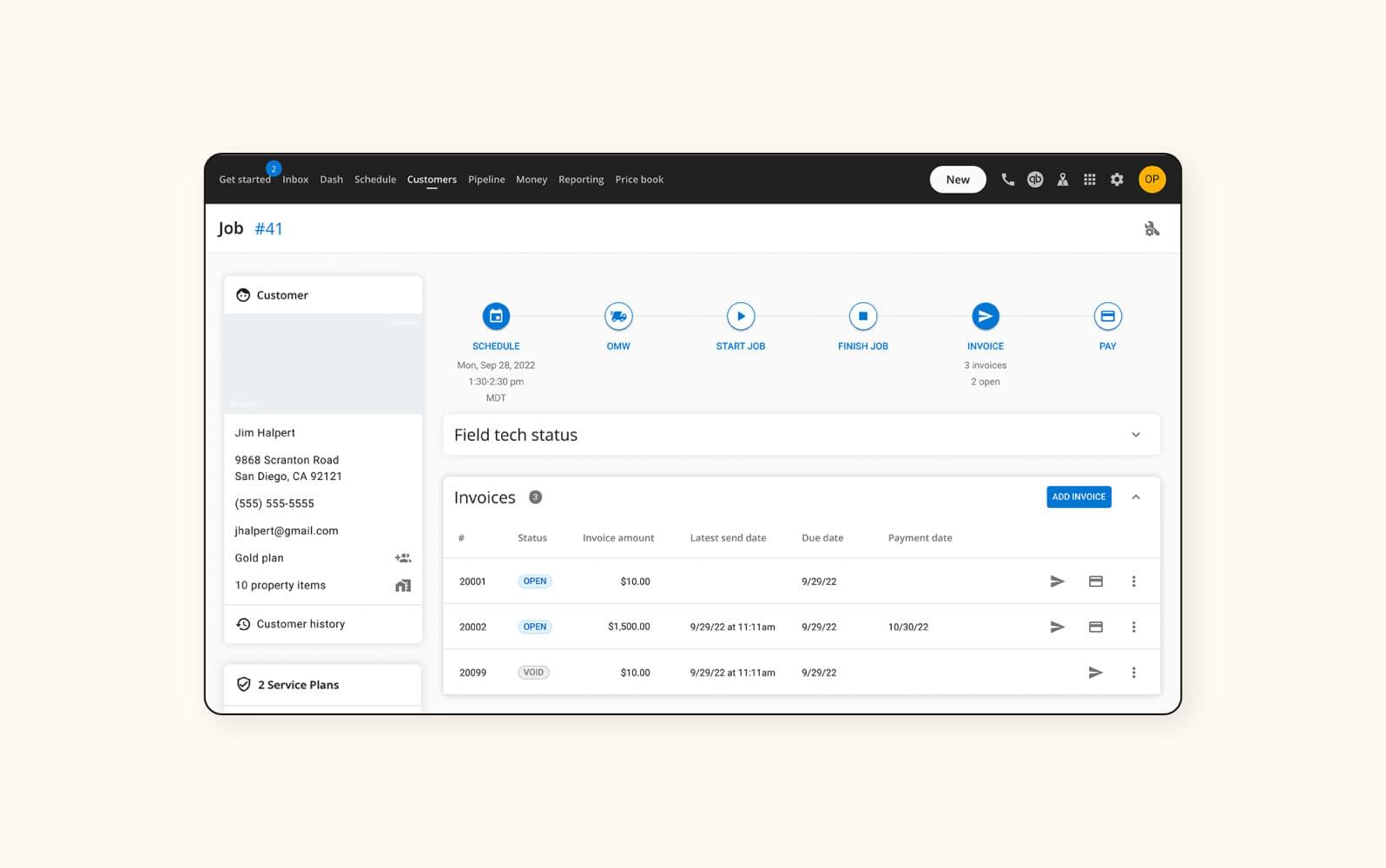Click the Finish Job stop icon
Viewport: 1386px width, 868px height.
(x=863, y=316)
